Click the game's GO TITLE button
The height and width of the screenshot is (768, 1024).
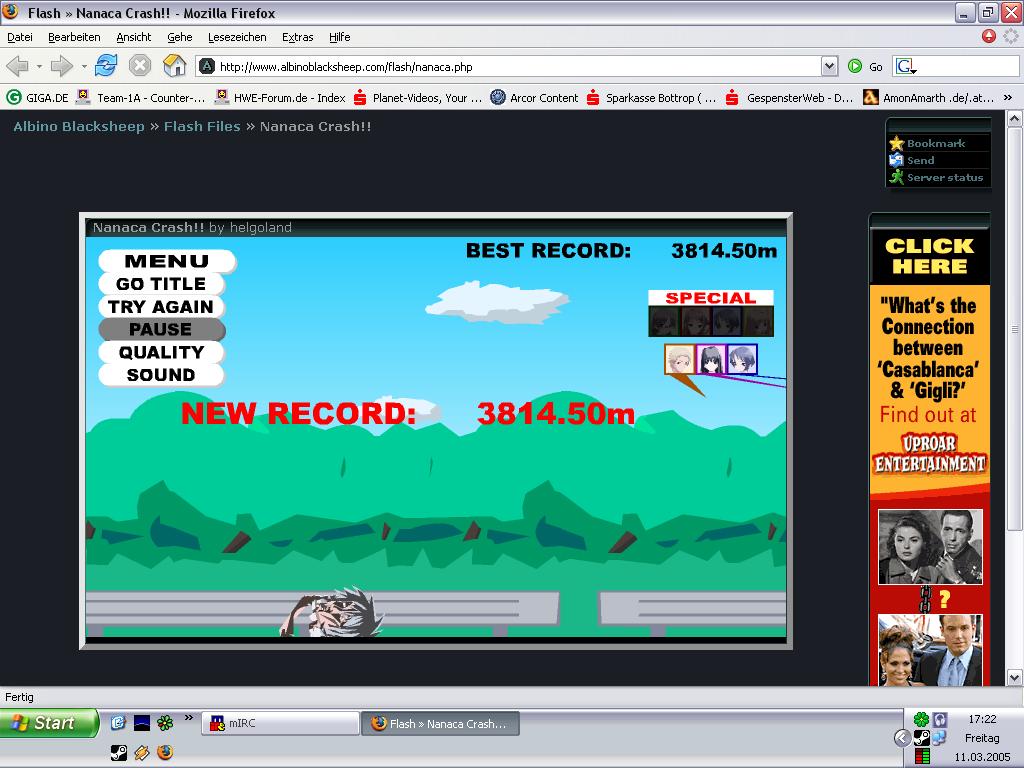point(161,284)
